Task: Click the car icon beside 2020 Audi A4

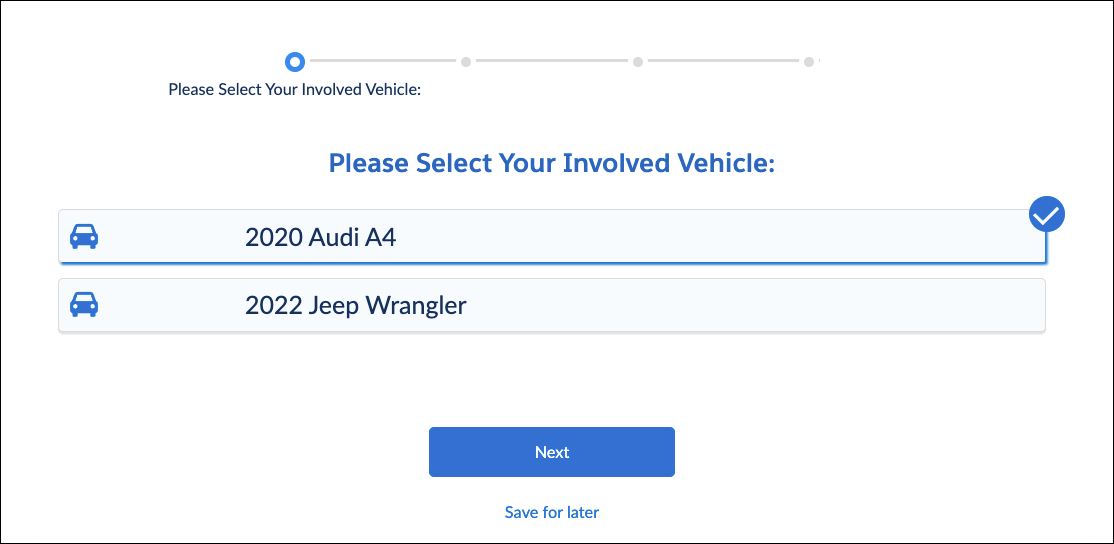Action: [84, 236]
